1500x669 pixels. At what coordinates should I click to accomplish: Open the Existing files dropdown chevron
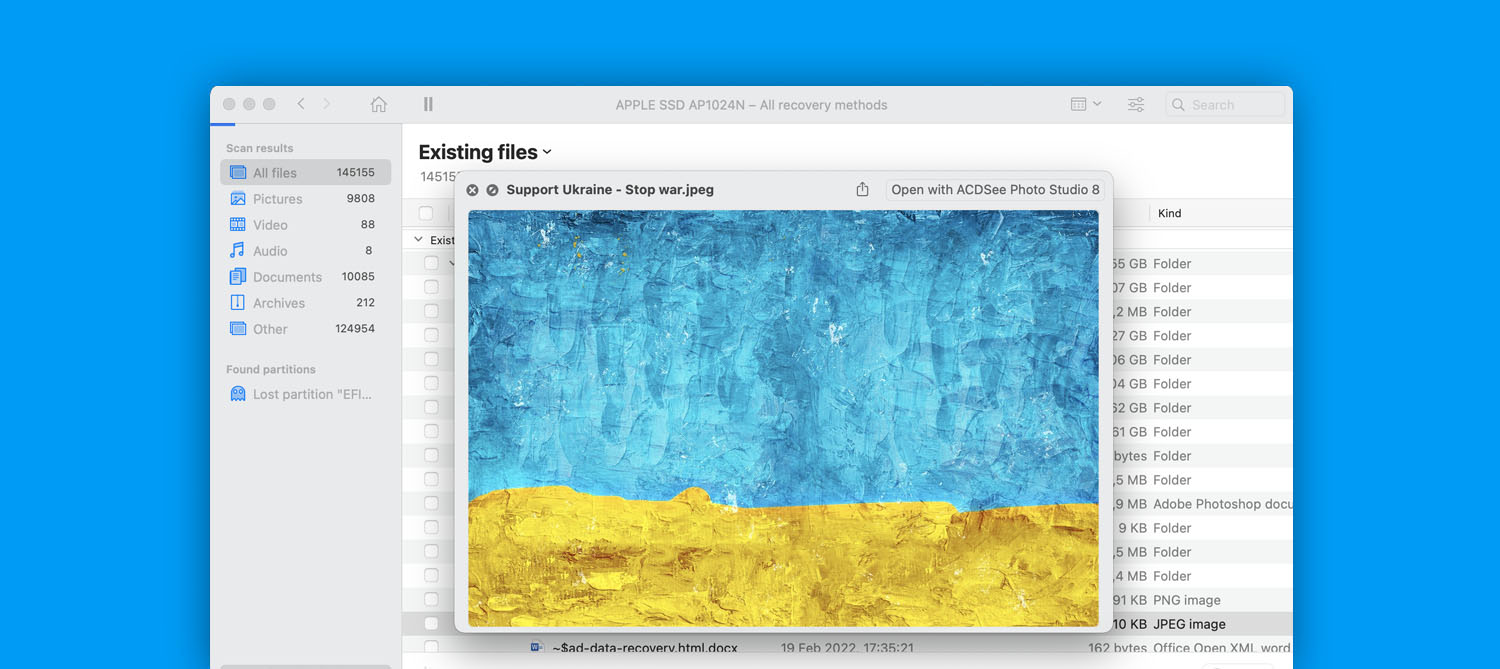(547, 153)
